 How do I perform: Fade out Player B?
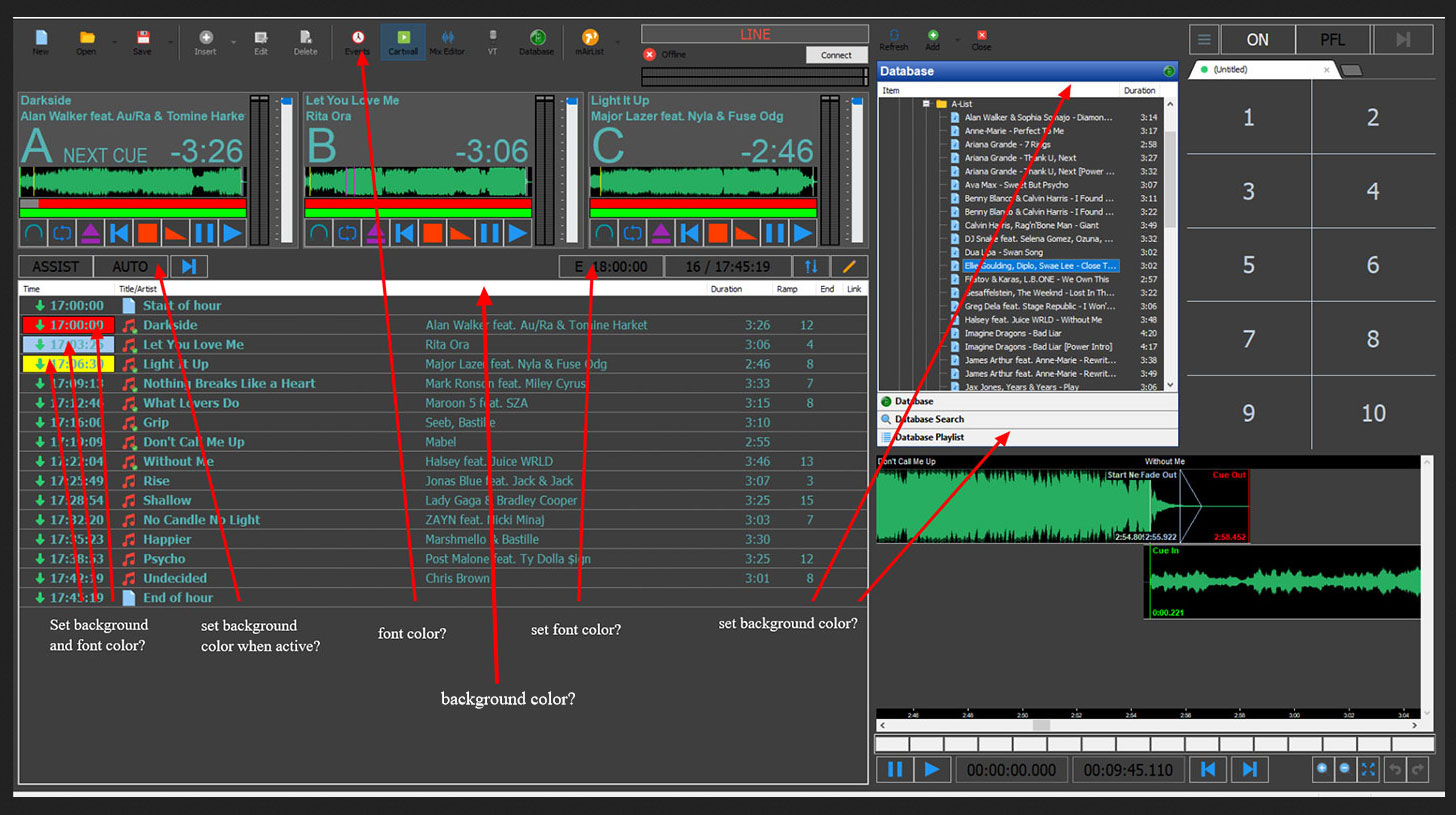(x=461, y=234)
